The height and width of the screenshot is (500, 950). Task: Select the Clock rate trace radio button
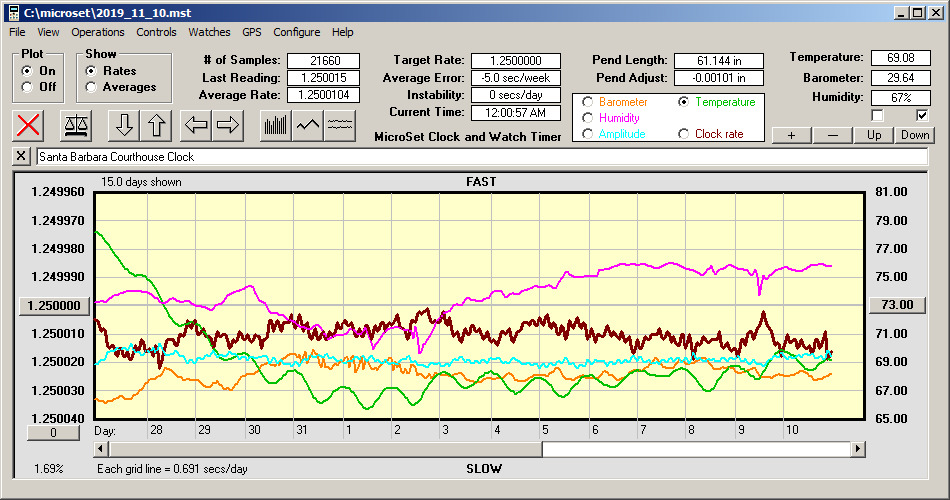click(x=683, y=134)
